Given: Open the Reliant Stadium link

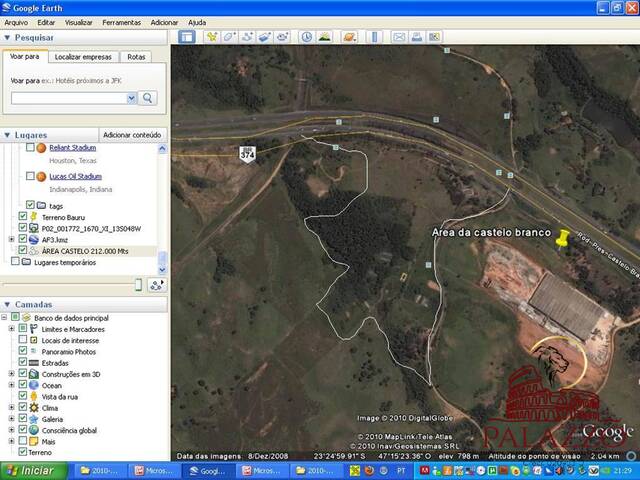Looking at the screenshot, I should 73,148.
